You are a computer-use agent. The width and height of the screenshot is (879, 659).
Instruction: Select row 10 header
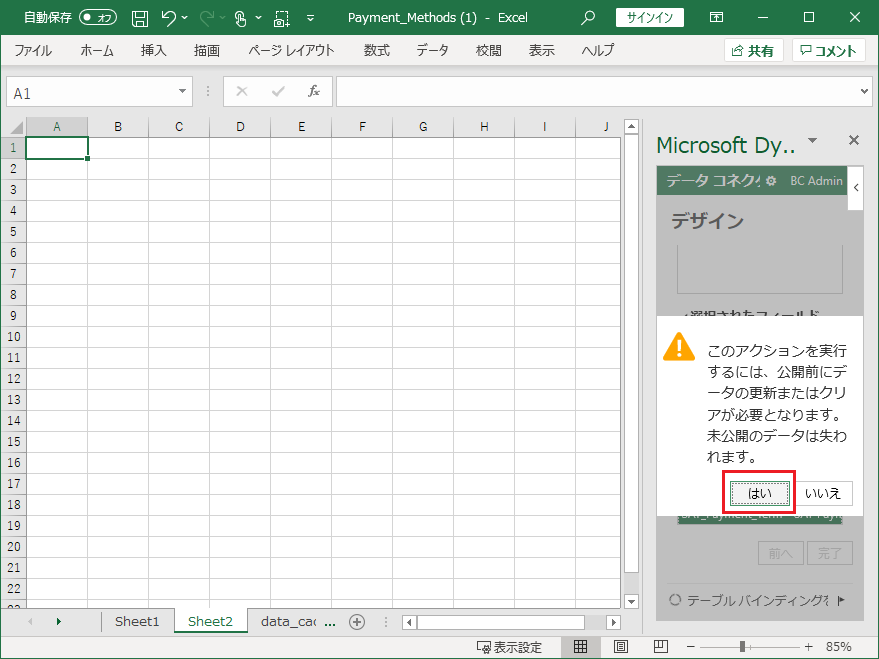[13, 336]
